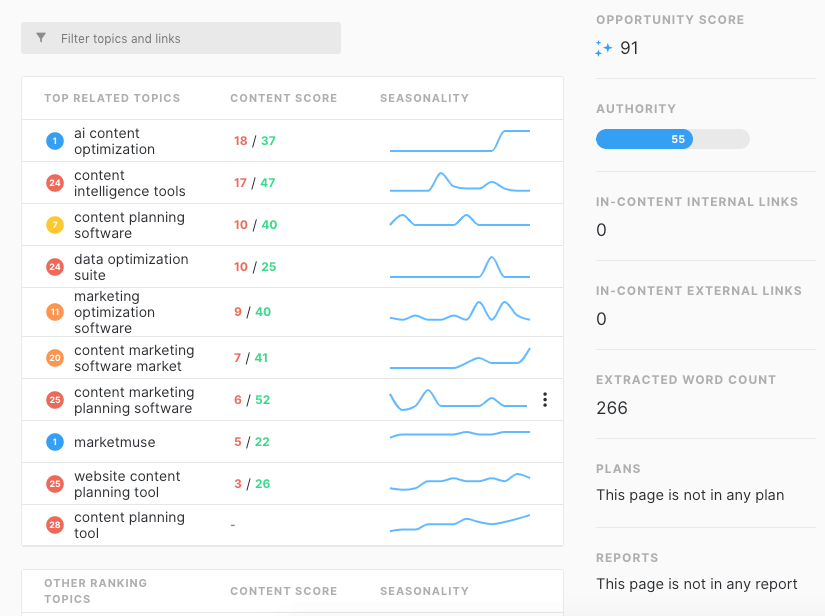Sort by Content Score column in top table

283,98
